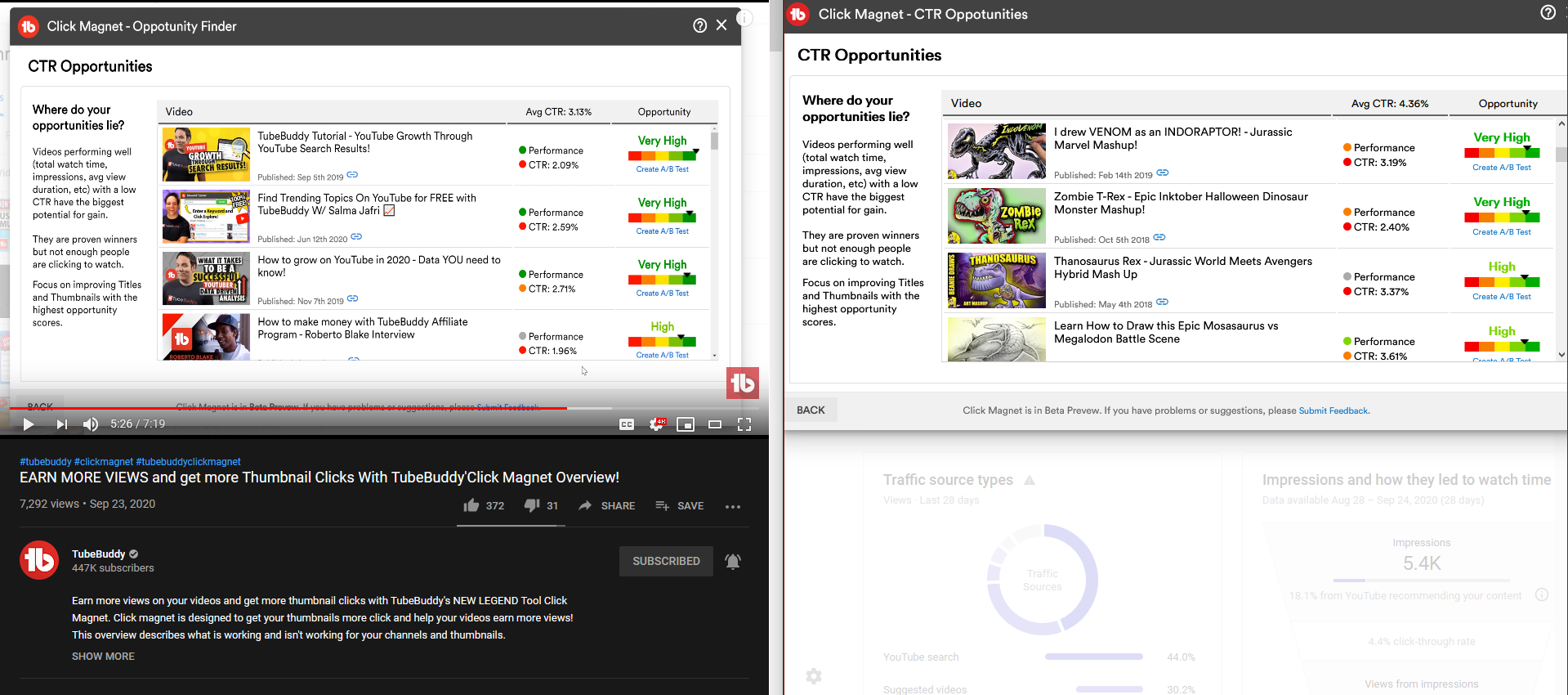Open link icon beside Oct 5th 2018 date
The image size is (1568, 695).
(x=1159, y=238)
